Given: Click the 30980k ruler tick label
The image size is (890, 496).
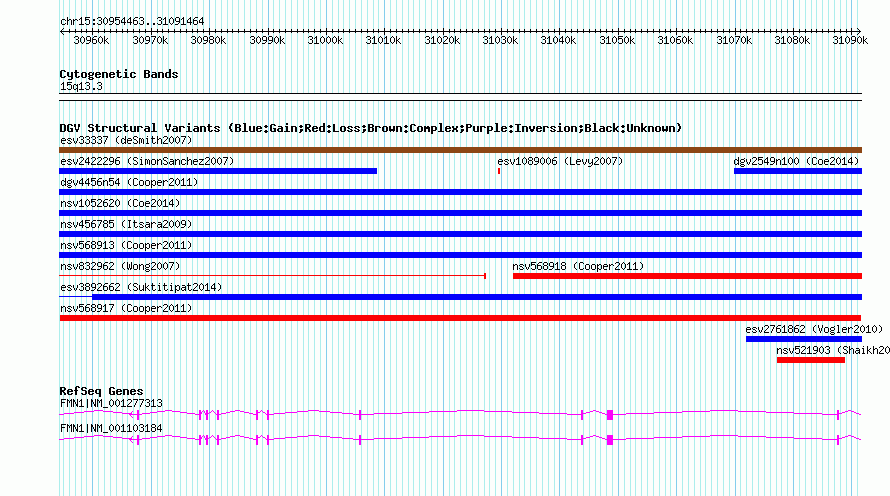Looking at the screenshot, I should pos(208,40).
